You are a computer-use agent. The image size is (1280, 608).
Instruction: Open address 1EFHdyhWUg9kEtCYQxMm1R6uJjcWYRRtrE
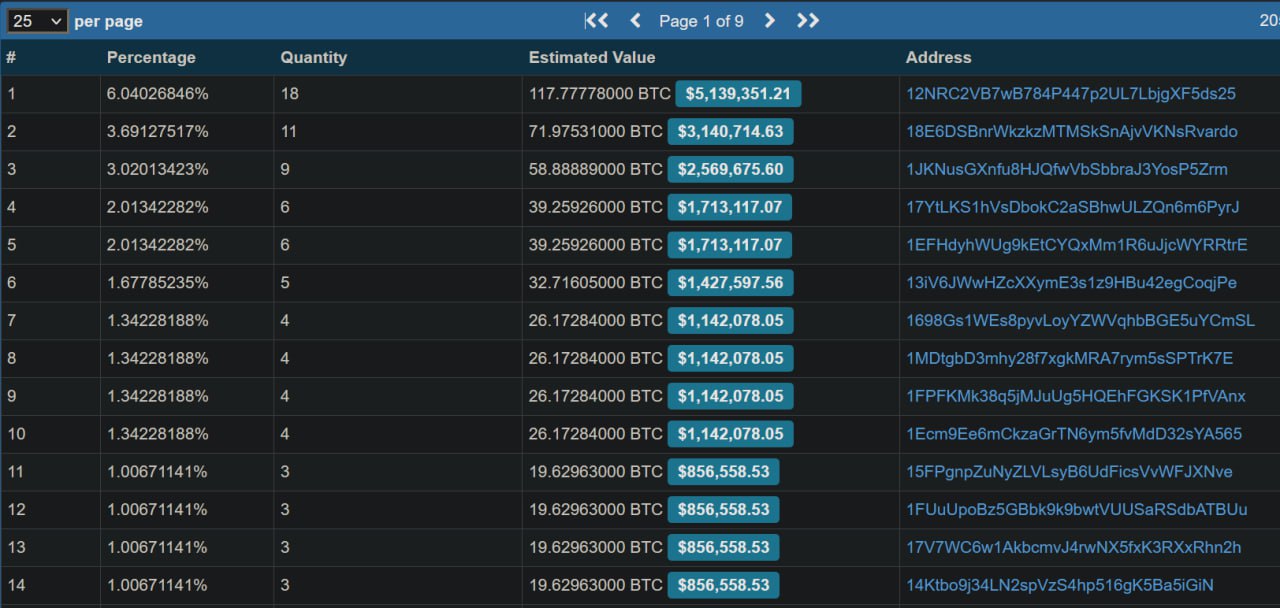(x=1077, y=245)
